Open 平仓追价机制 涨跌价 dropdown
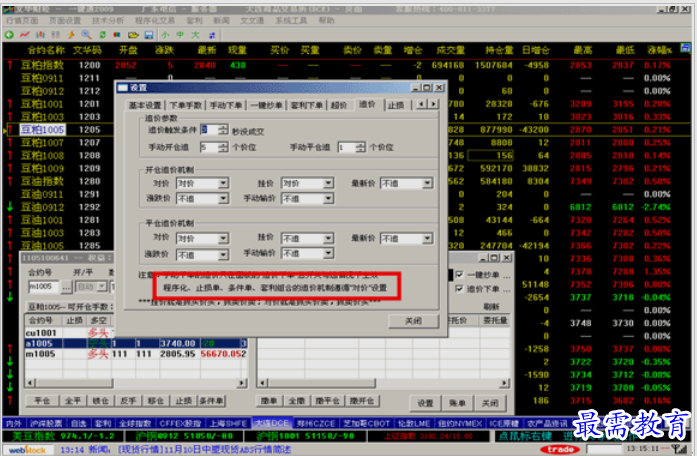697x456 pixels. point(202,255)
